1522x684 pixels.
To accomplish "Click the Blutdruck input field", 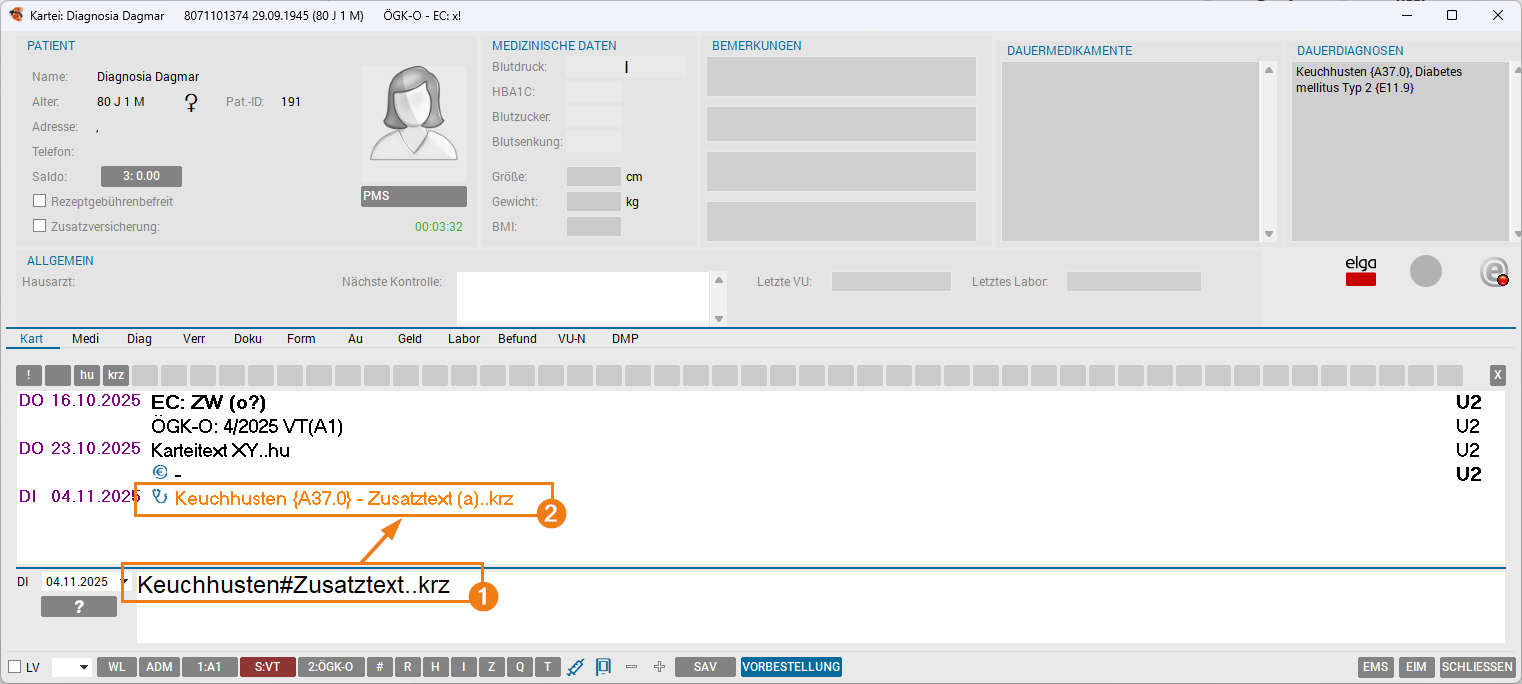I will tap(626, 67).
